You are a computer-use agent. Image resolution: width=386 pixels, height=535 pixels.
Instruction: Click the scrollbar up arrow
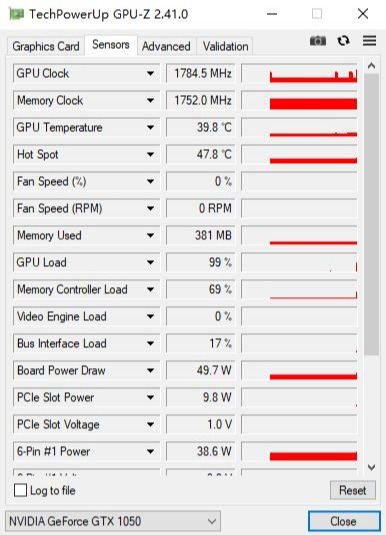371,66
